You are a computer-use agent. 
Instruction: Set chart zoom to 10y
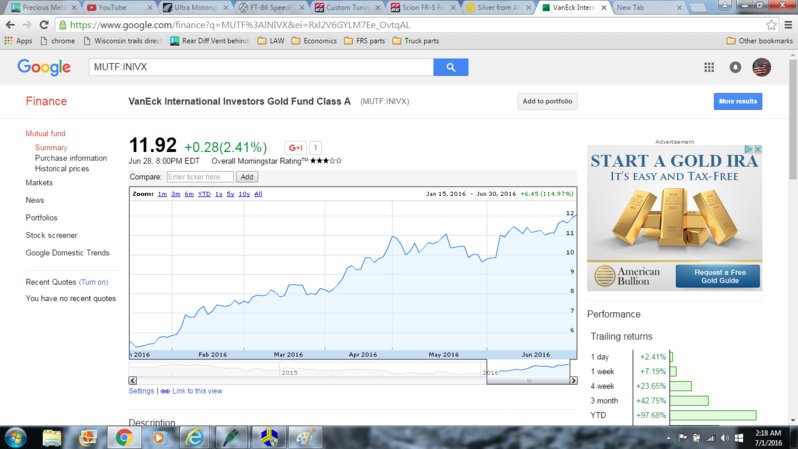tap(244, 194)
